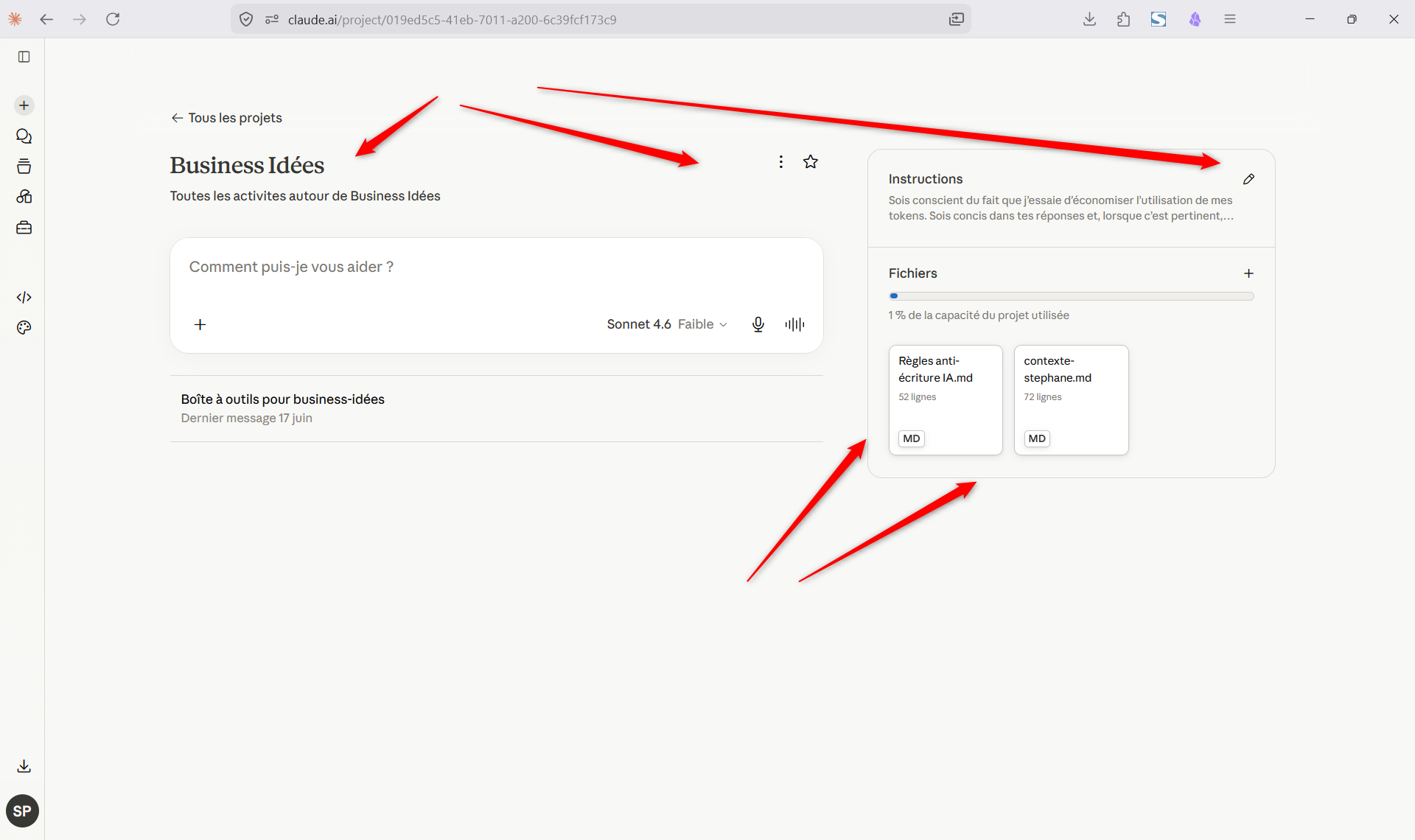Open the SP account menu
1415x840 pixels.
[22, 811]
